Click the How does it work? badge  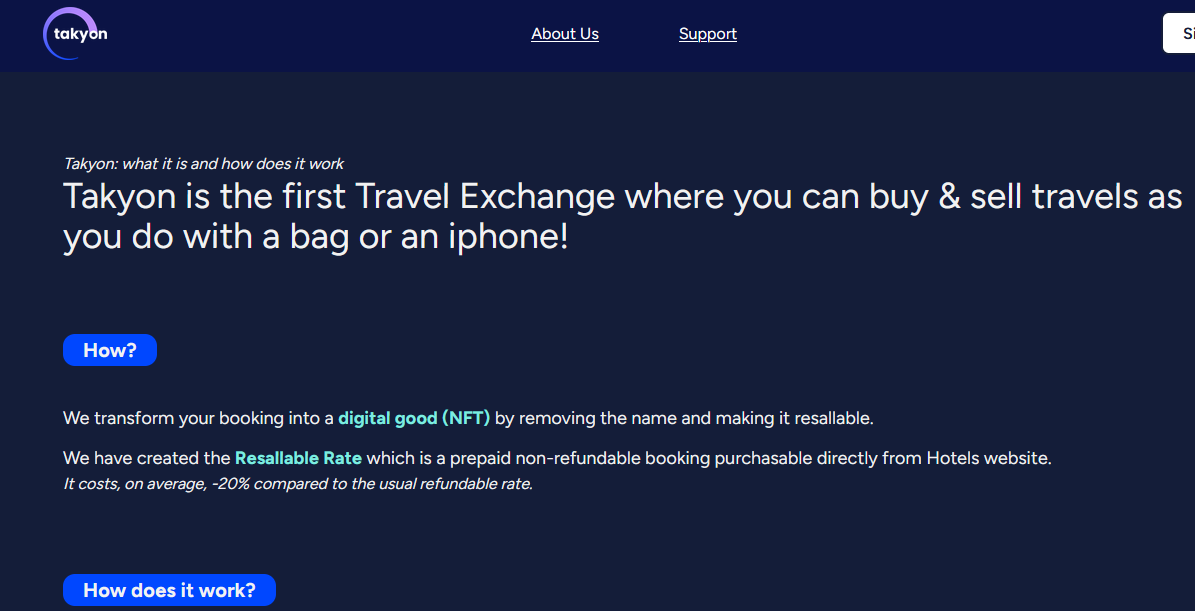[169, 590]
